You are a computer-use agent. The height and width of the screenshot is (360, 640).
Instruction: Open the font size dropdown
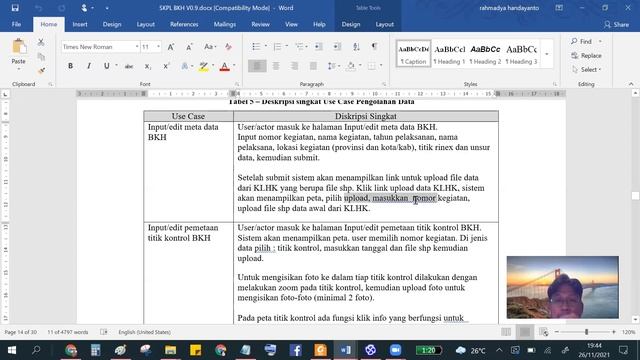point(158,47)
